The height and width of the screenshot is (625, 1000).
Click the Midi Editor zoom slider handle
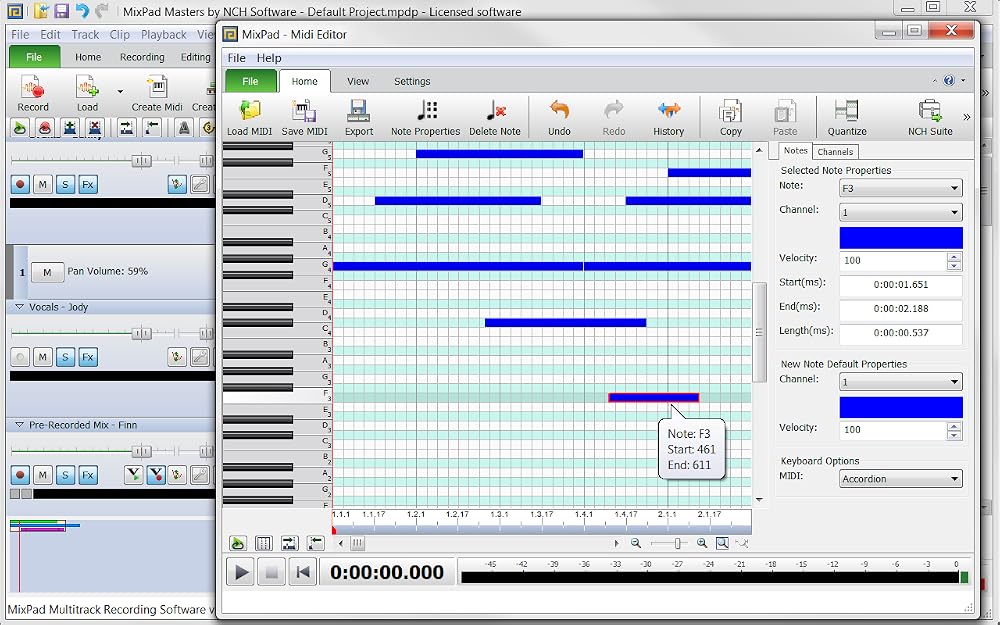677,543
